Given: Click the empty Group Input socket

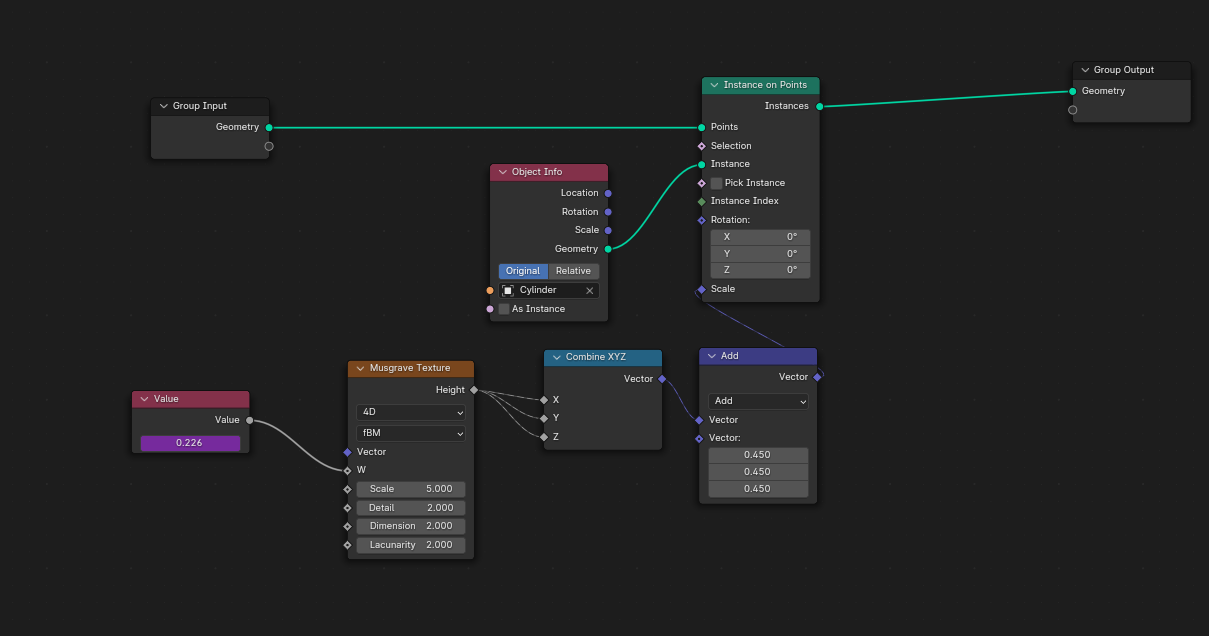Looking at the screenshot, I should tap(269, 146).
